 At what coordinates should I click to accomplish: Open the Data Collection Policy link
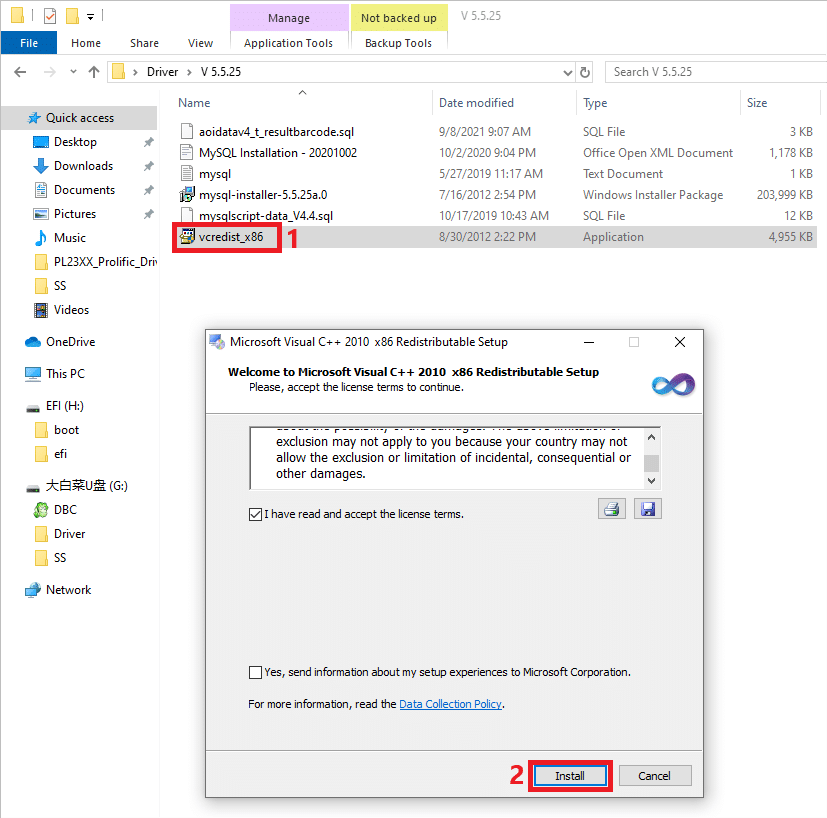pyautogui.click(x=450, y=704)
